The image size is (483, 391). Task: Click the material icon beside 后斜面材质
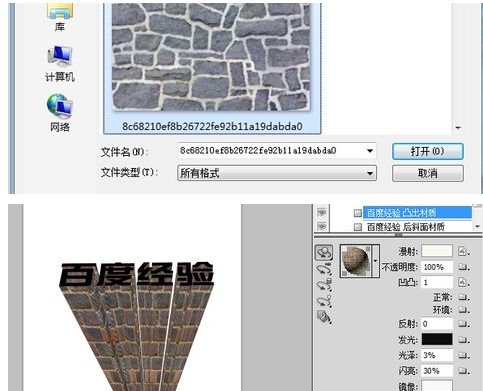pyautogui.click(x=358, y=227)
